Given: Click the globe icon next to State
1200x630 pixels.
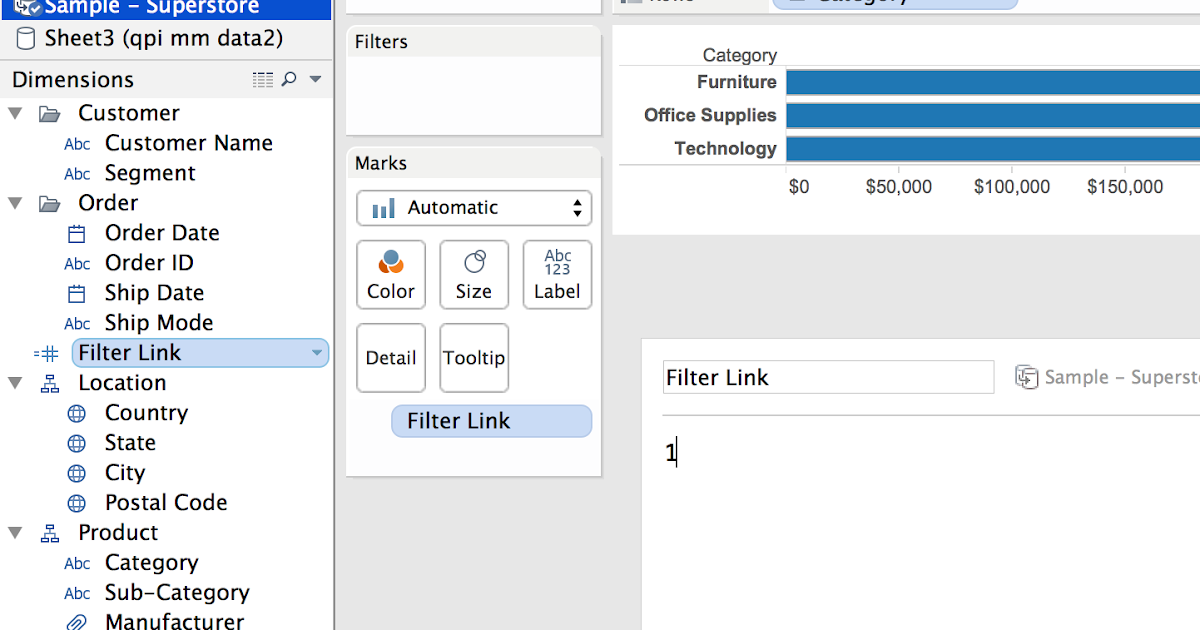Looking at the screenshot, I should coord(78,442).
